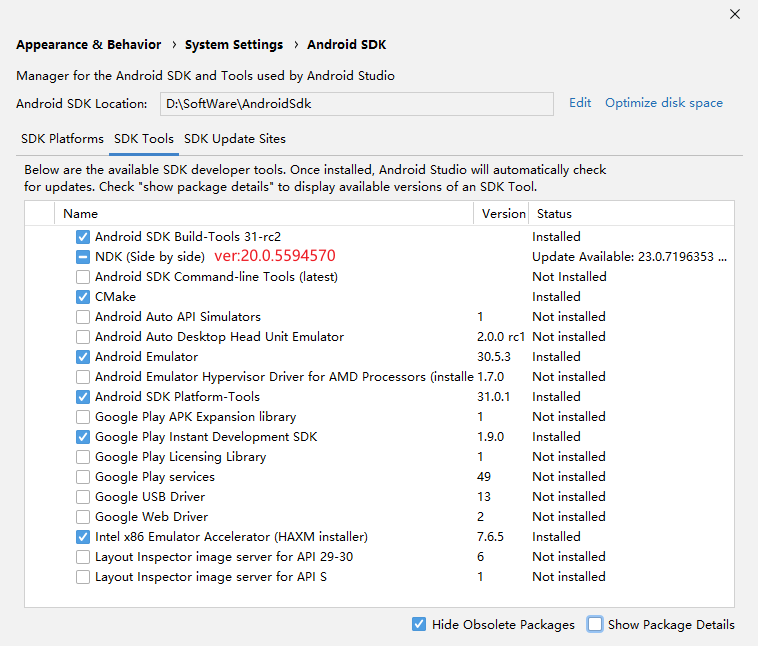Click Appearance & Behavior breadcrumb
The image size is (758, 646).
tap(88, 44)
